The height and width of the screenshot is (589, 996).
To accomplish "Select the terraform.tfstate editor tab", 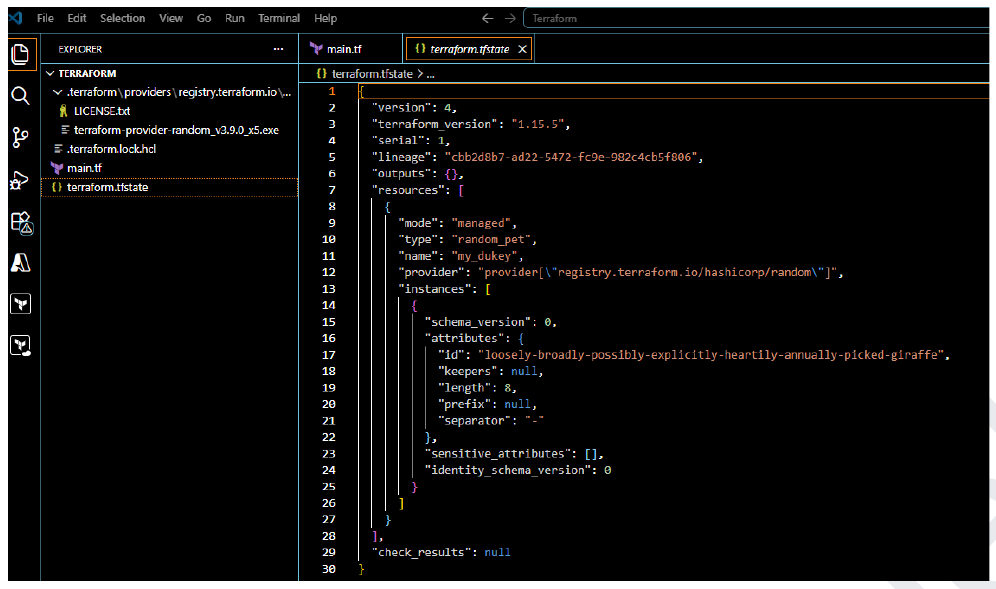I will click(x=469, y=49).
